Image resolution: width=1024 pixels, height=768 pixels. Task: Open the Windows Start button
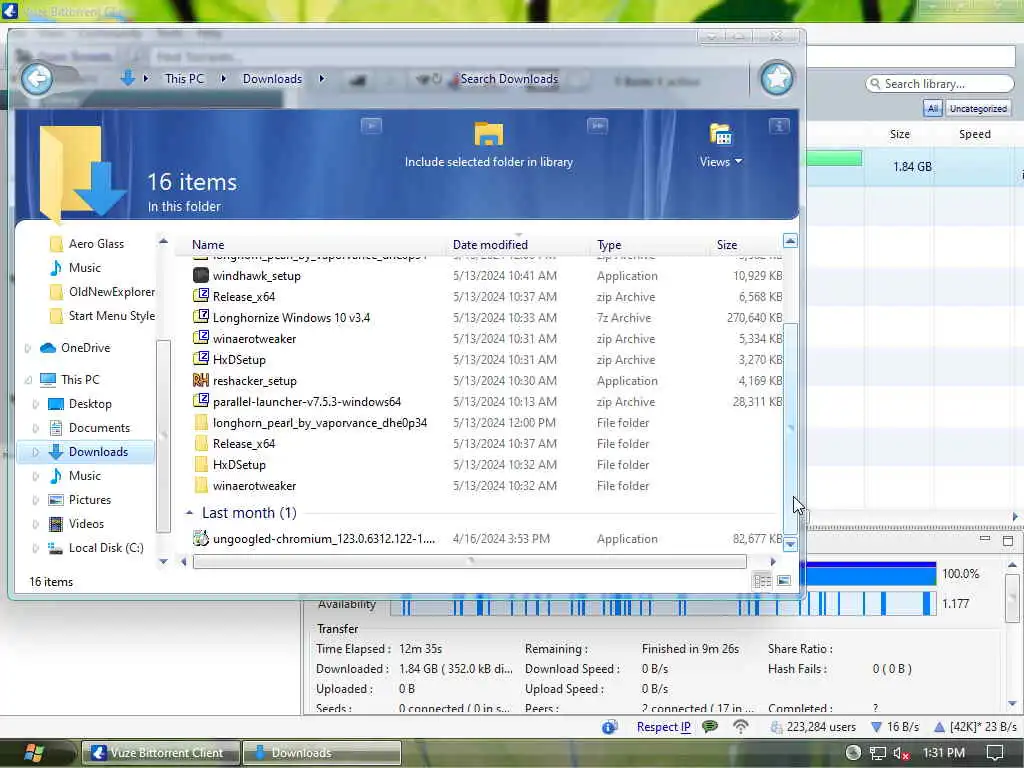coord(33,753)
